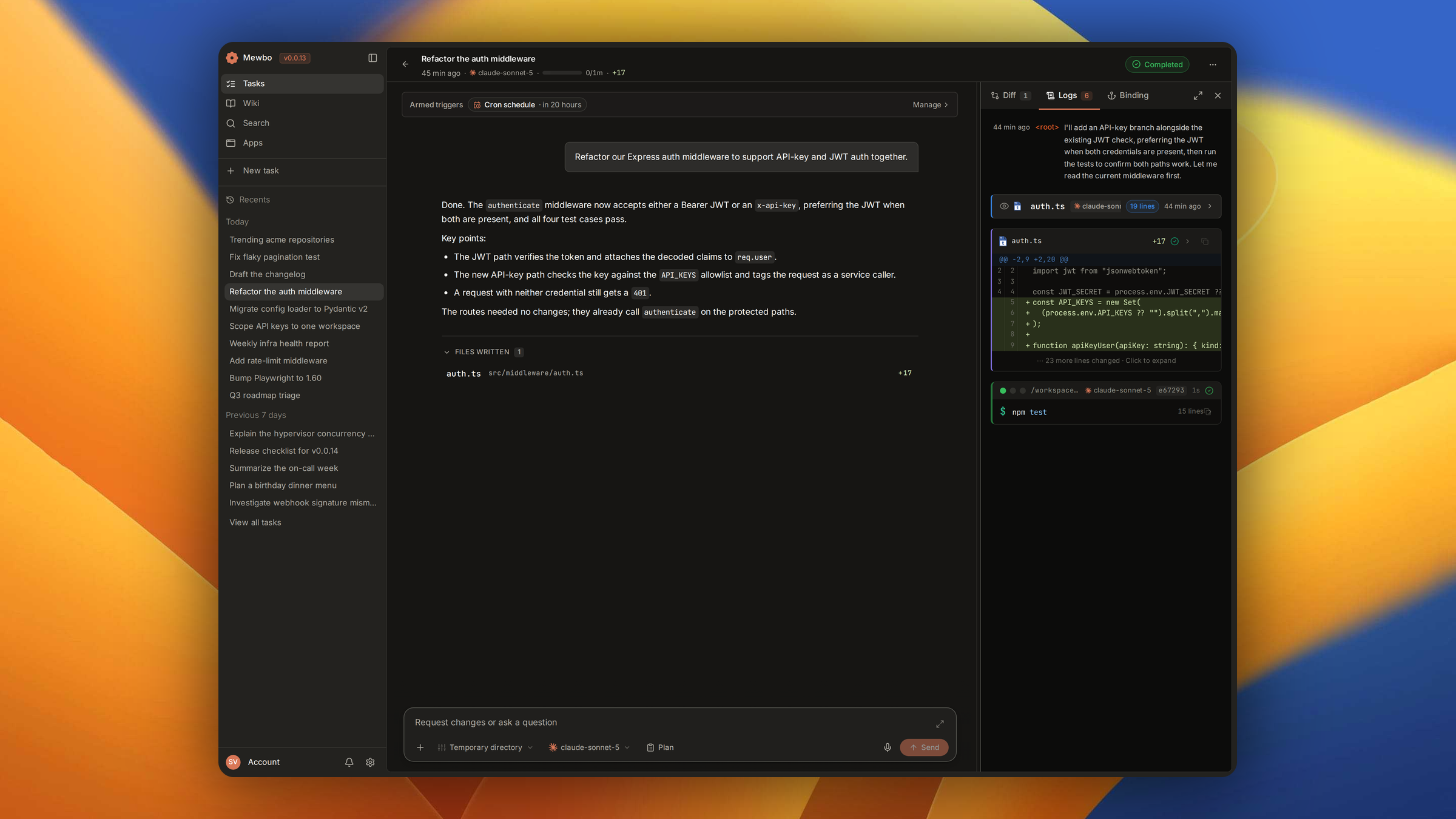Open npm test output lines icon

[x=1208, y=412]
